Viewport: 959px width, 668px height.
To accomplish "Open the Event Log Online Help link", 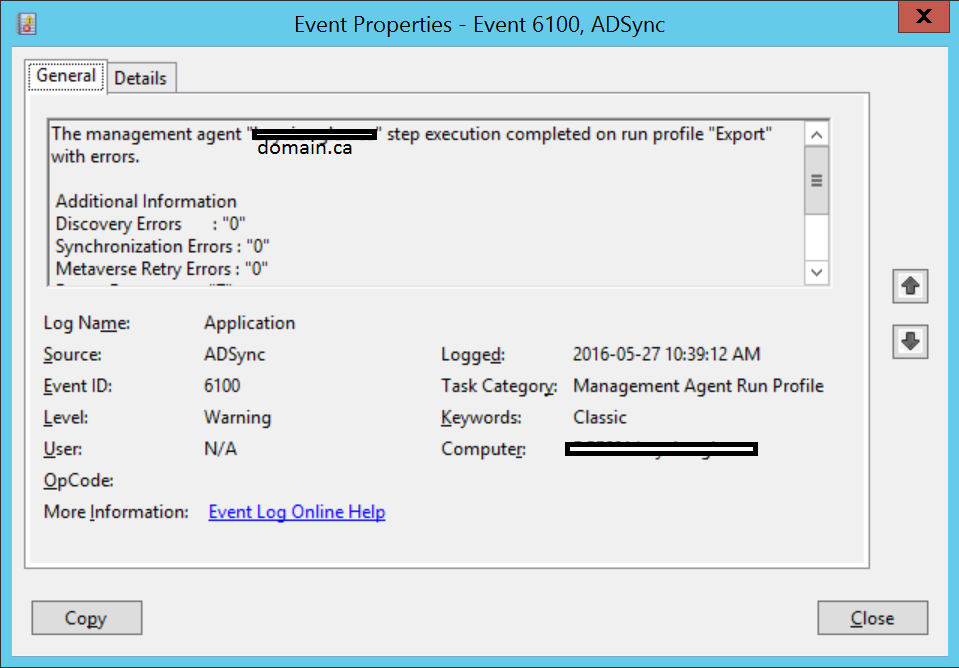I will pyautogui.click(x=297, y=512).
